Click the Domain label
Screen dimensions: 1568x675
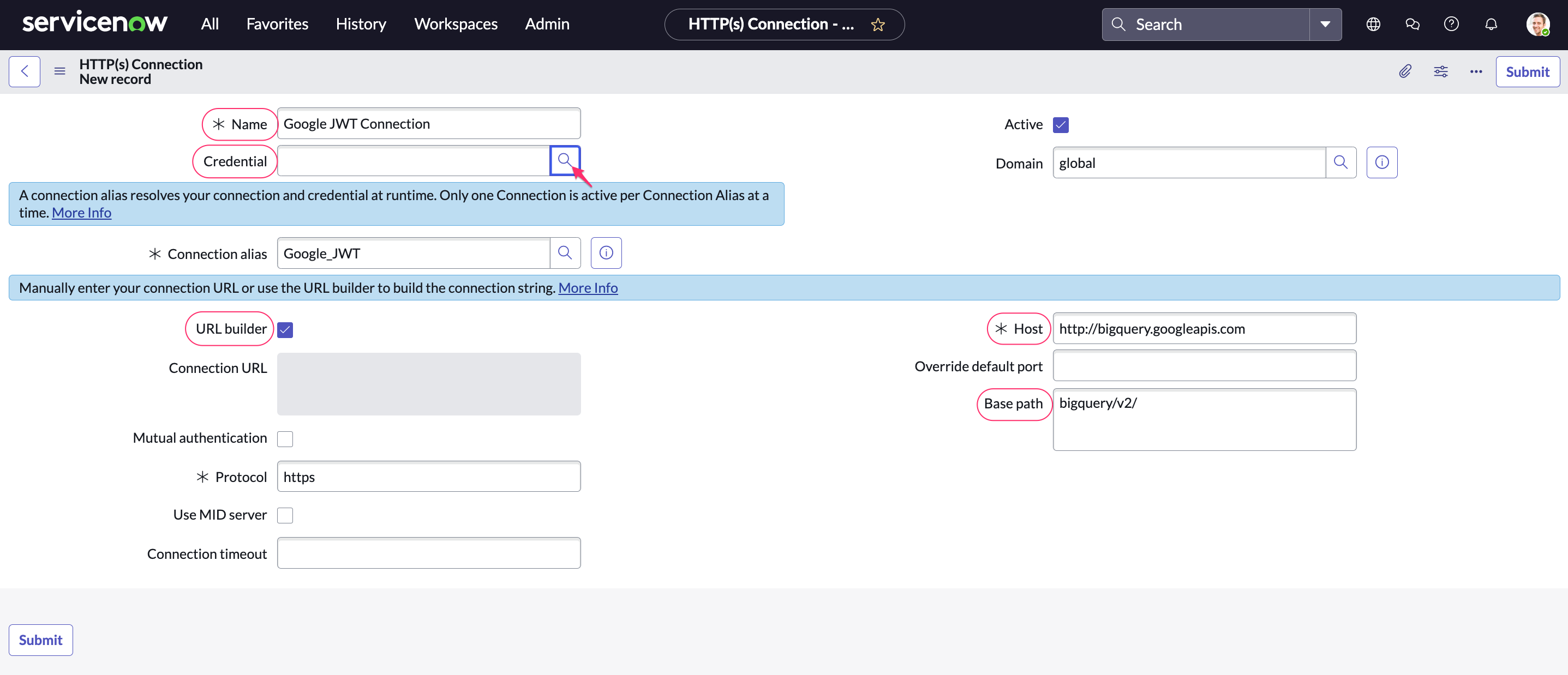click(1019, 163)
